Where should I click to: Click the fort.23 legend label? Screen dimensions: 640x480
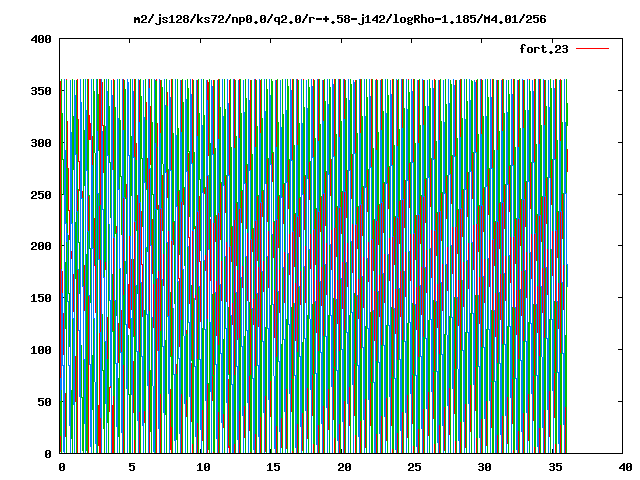click(x=544, y=49)
